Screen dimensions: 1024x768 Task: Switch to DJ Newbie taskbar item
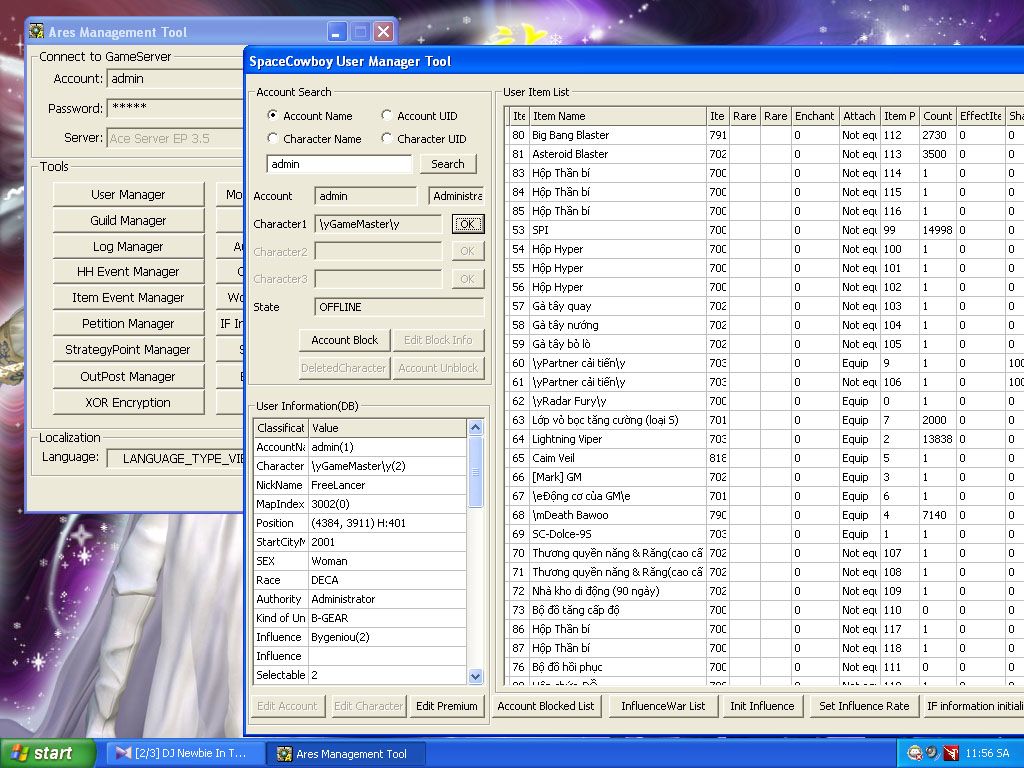(x=185, y=753)
